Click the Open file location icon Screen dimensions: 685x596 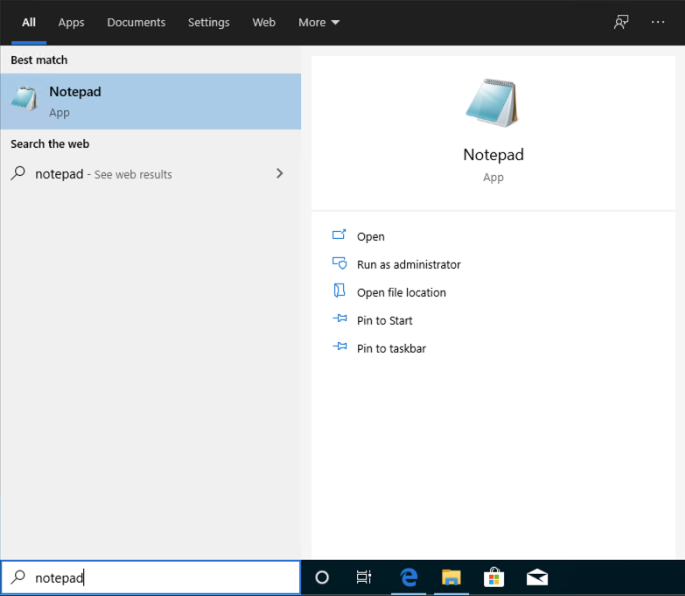coord(339,291)
